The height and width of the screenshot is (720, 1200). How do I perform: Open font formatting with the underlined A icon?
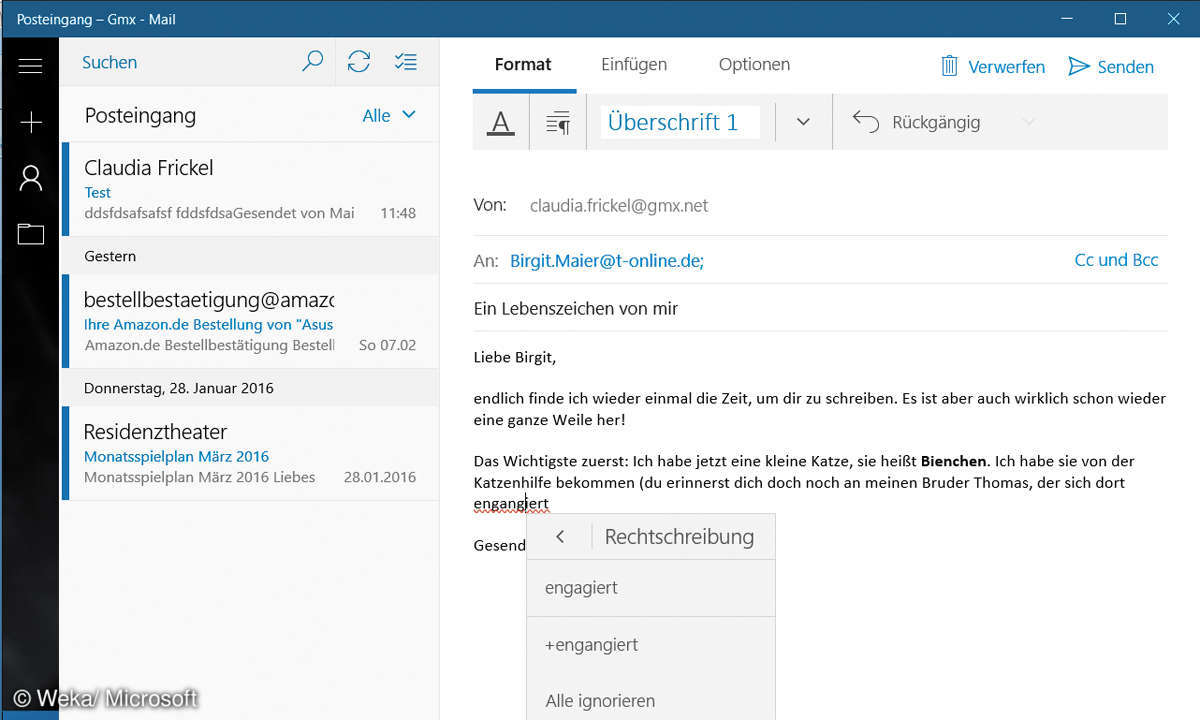coord(501,122)
